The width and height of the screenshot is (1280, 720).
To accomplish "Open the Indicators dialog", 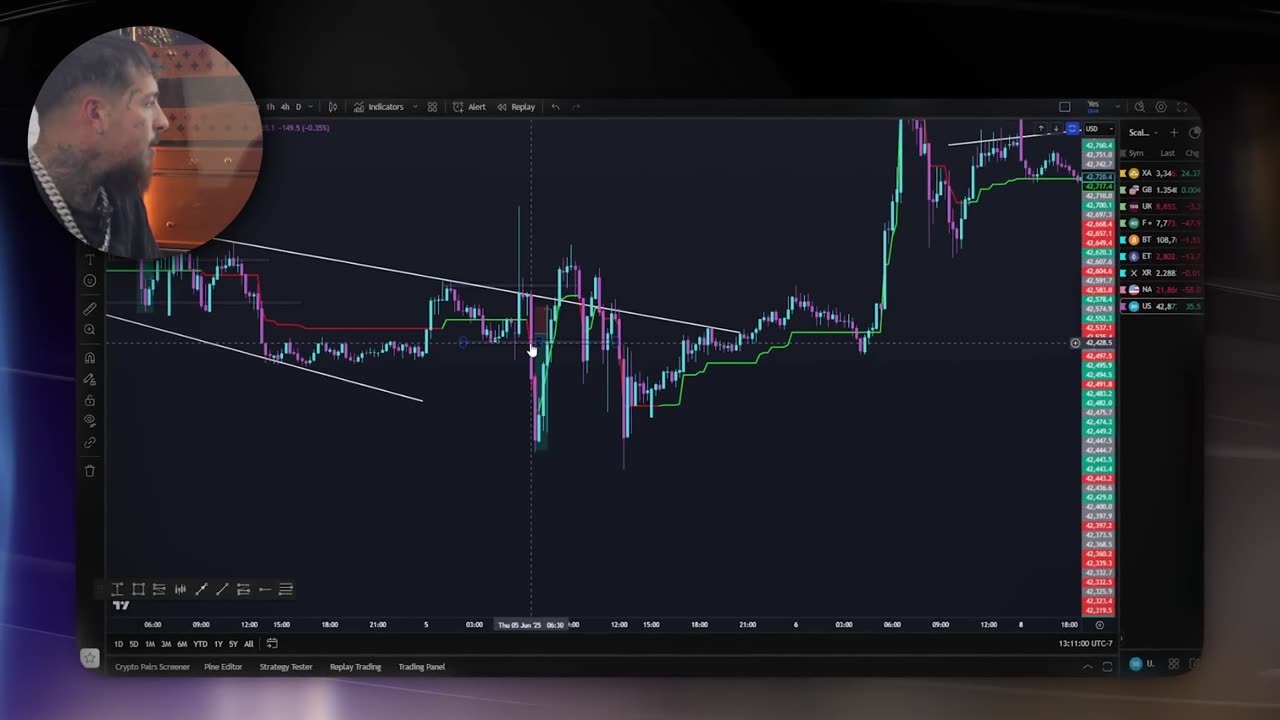I will coord(378,107).
